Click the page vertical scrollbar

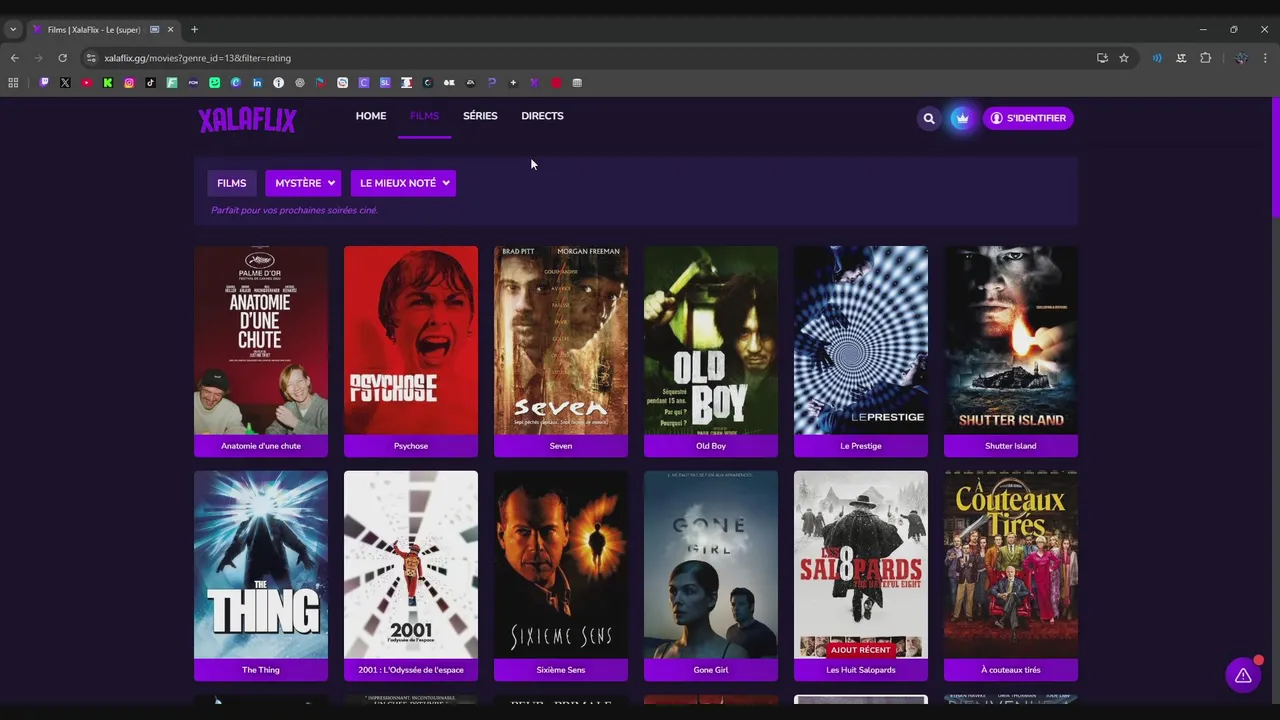coord(1275,158)
